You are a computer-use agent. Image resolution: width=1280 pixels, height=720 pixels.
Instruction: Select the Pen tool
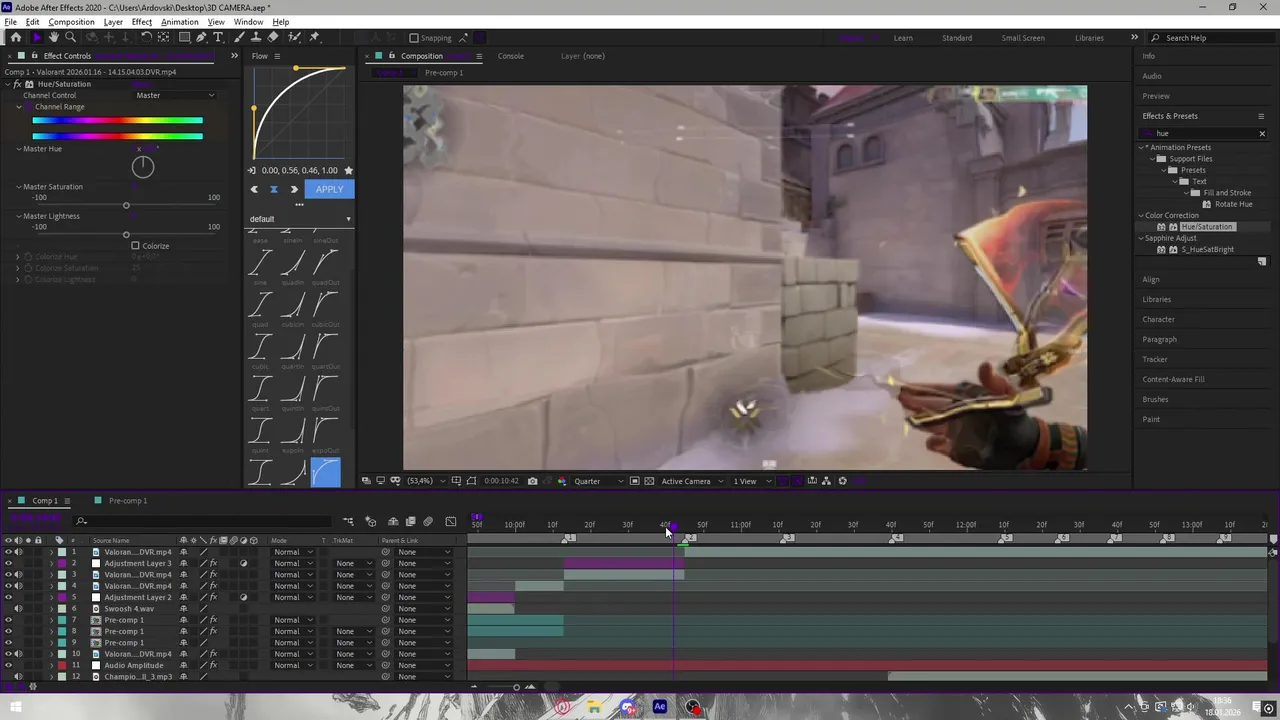201,37
